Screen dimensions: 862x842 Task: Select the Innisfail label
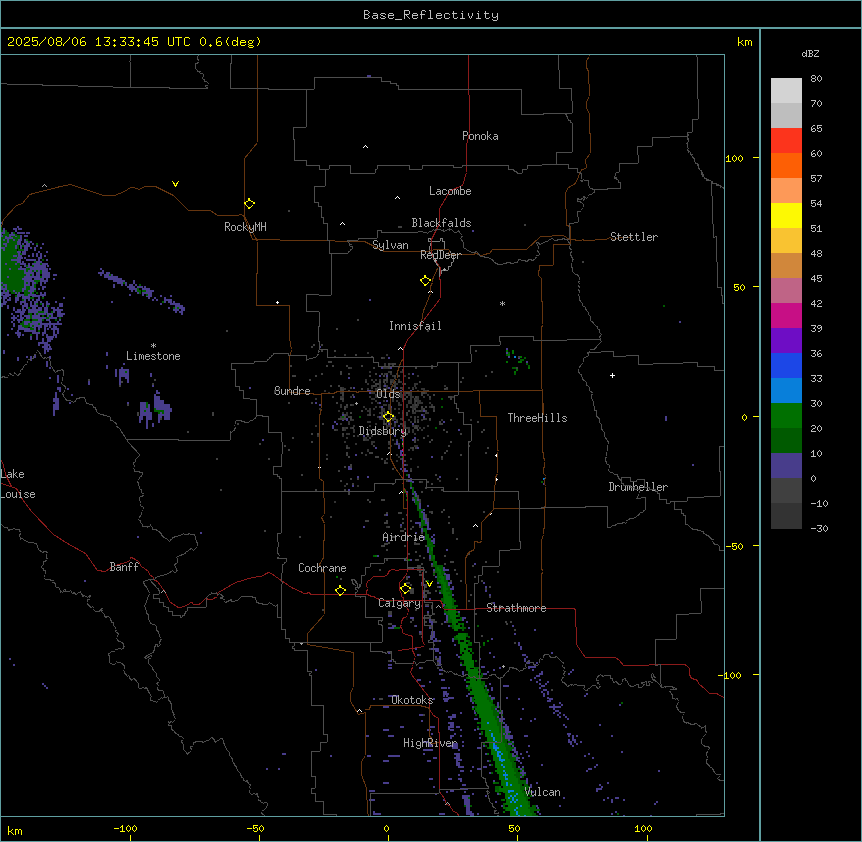coord(415,326)
